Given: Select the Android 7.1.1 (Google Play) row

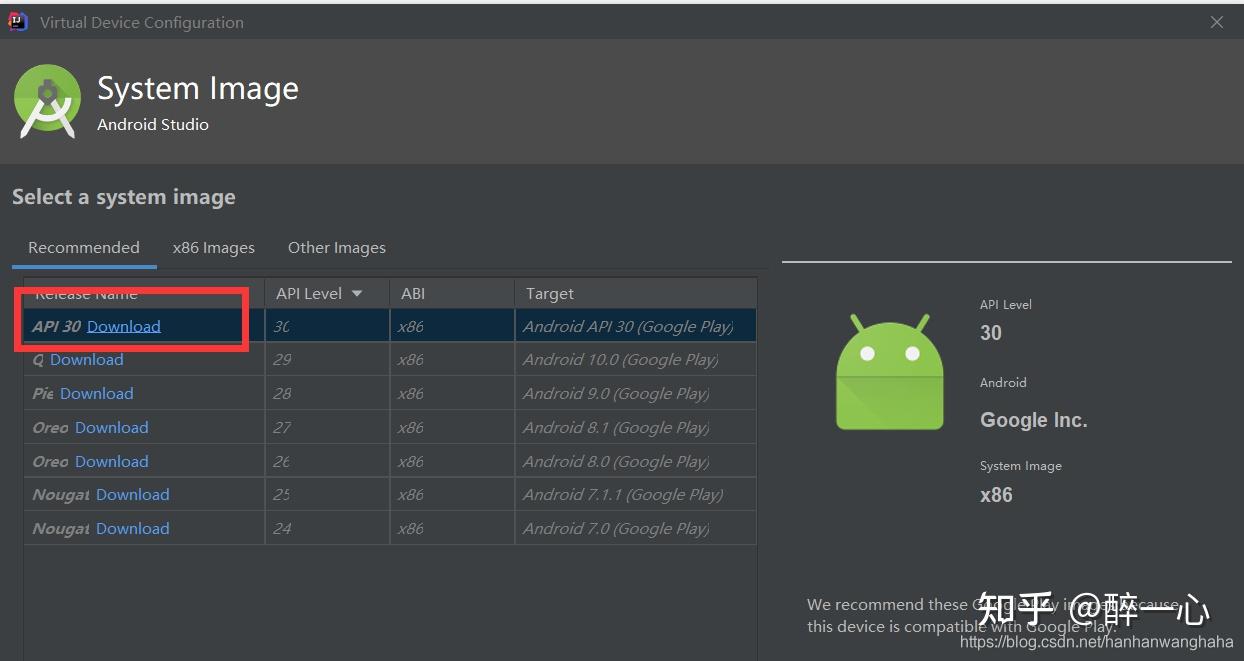Looking at the screenshot, I should pyautogui.click(x=622, y=495).
